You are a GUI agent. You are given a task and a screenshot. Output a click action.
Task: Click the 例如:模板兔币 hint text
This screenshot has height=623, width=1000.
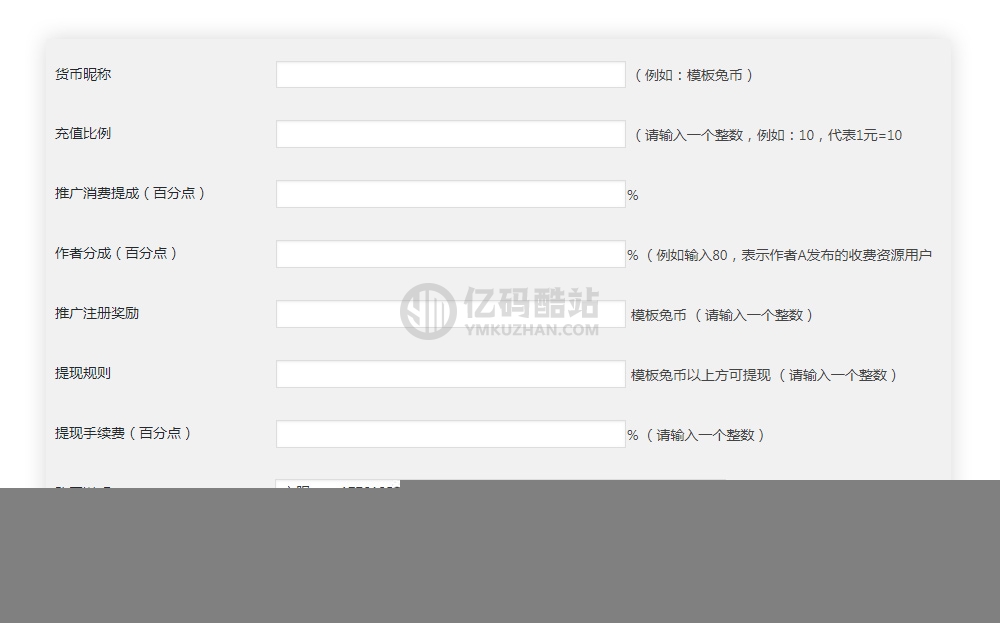[694, 75]
